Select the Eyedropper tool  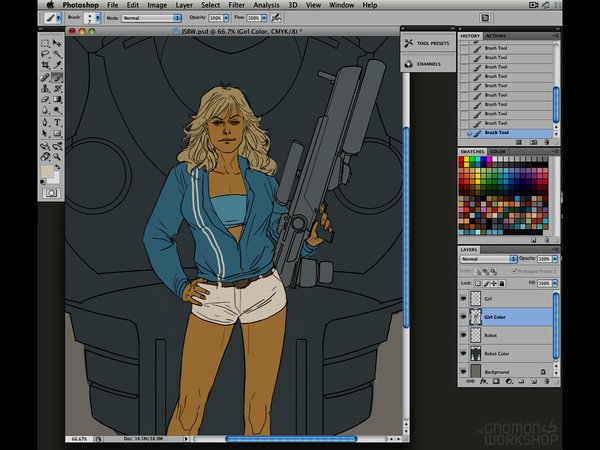[57, 65]
